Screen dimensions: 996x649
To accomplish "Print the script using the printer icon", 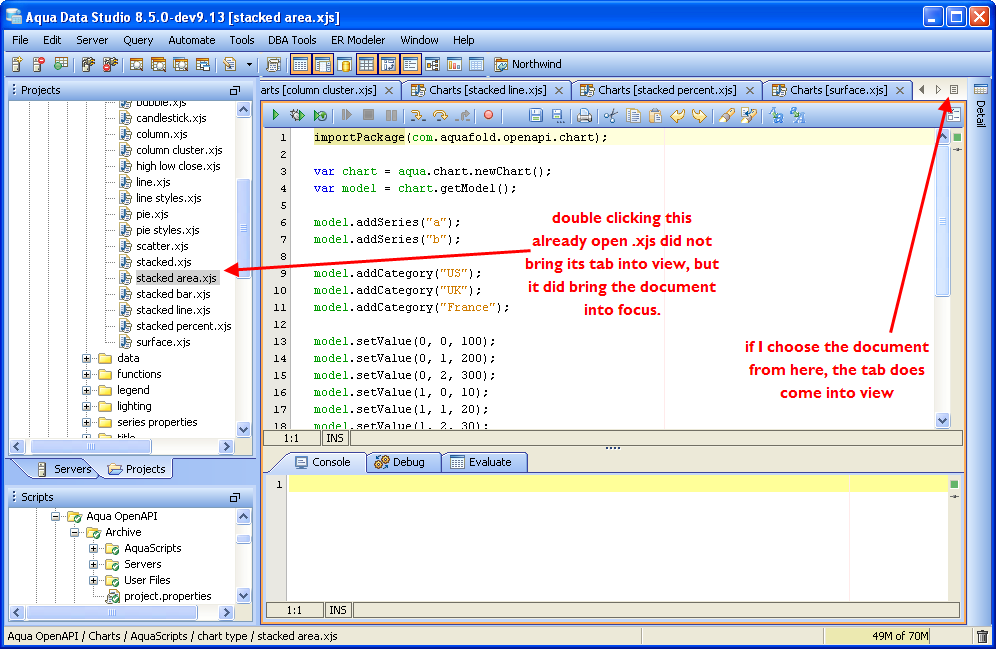I will tap(584, 115).
